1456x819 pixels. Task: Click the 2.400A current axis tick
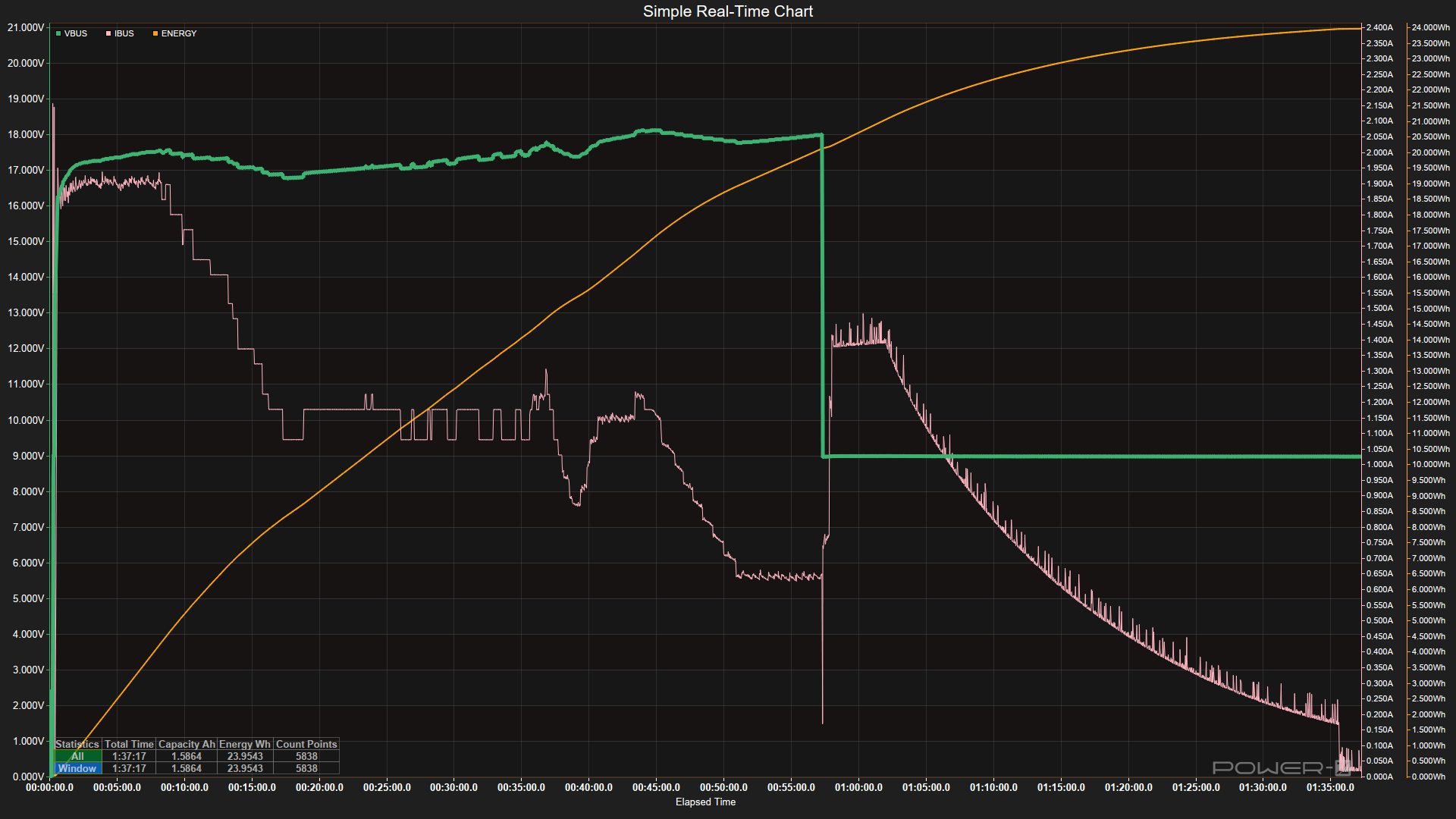point(1379,27)
